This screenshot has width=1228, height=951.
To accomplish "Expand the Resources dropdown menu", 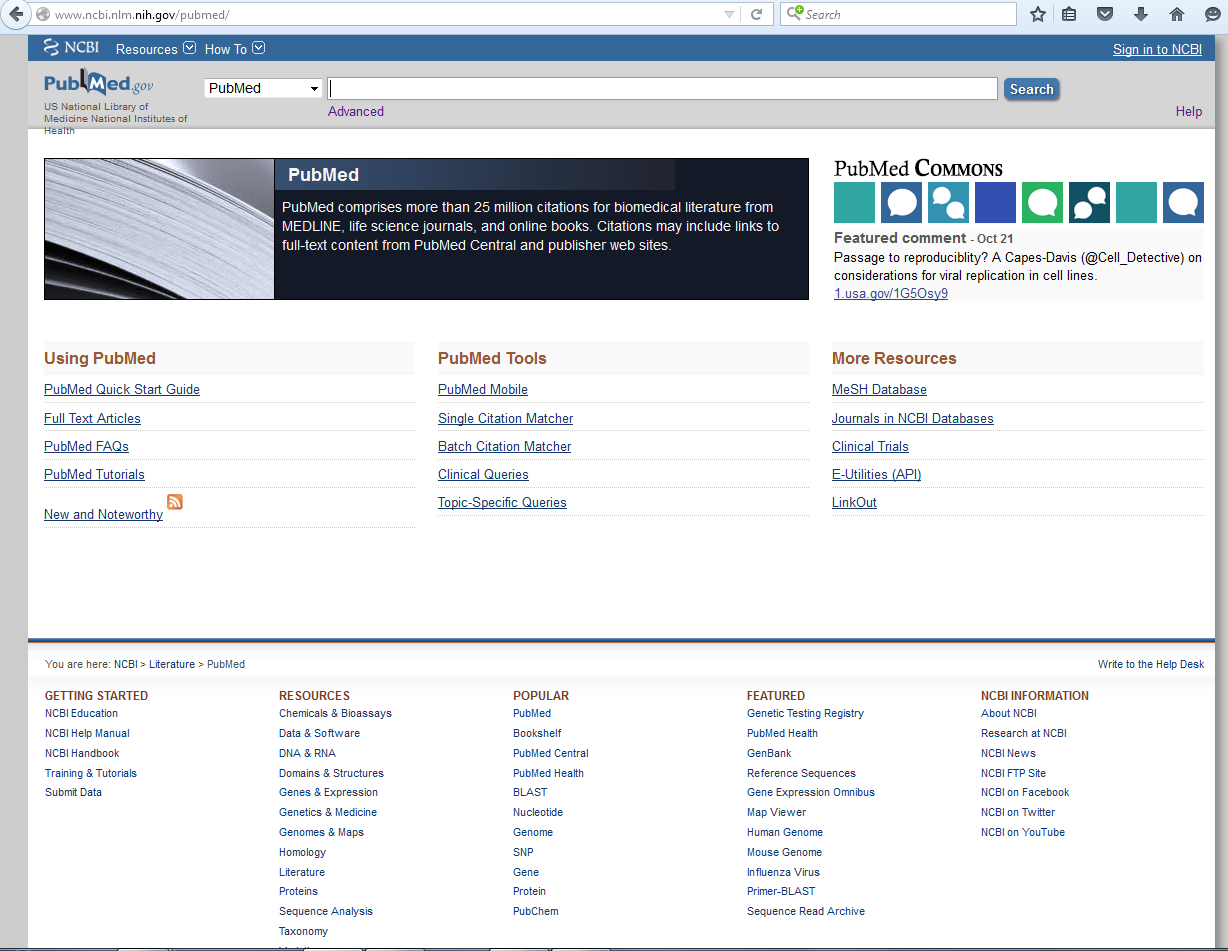I will pos(155,49).
